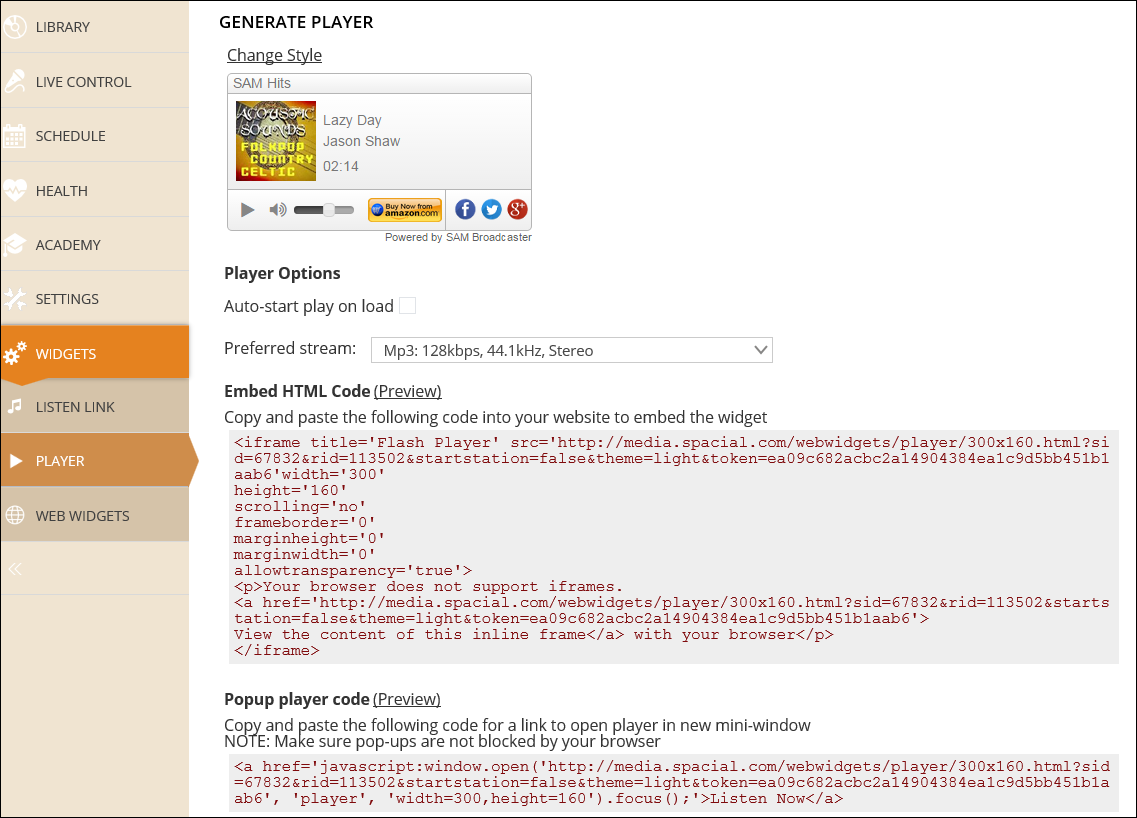Preview the Embed HTML Code
The image size is (1137, 818).
(408, 392)
